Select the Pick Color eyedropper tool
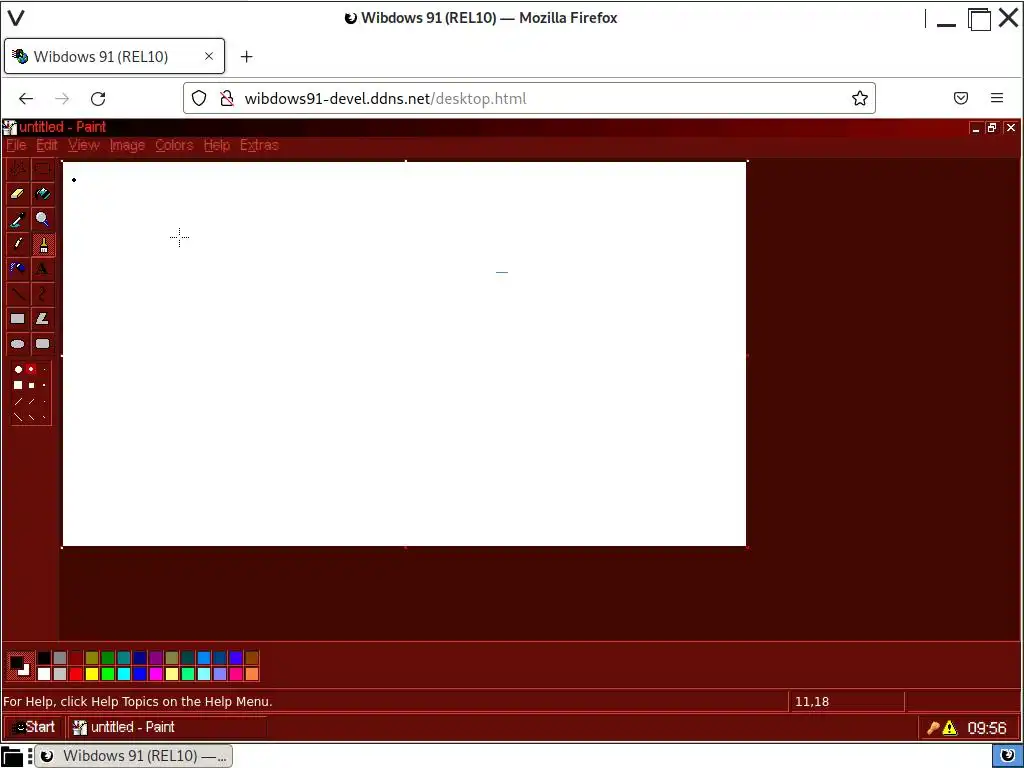Screen dimensions: 1024x768 [18, 219]
